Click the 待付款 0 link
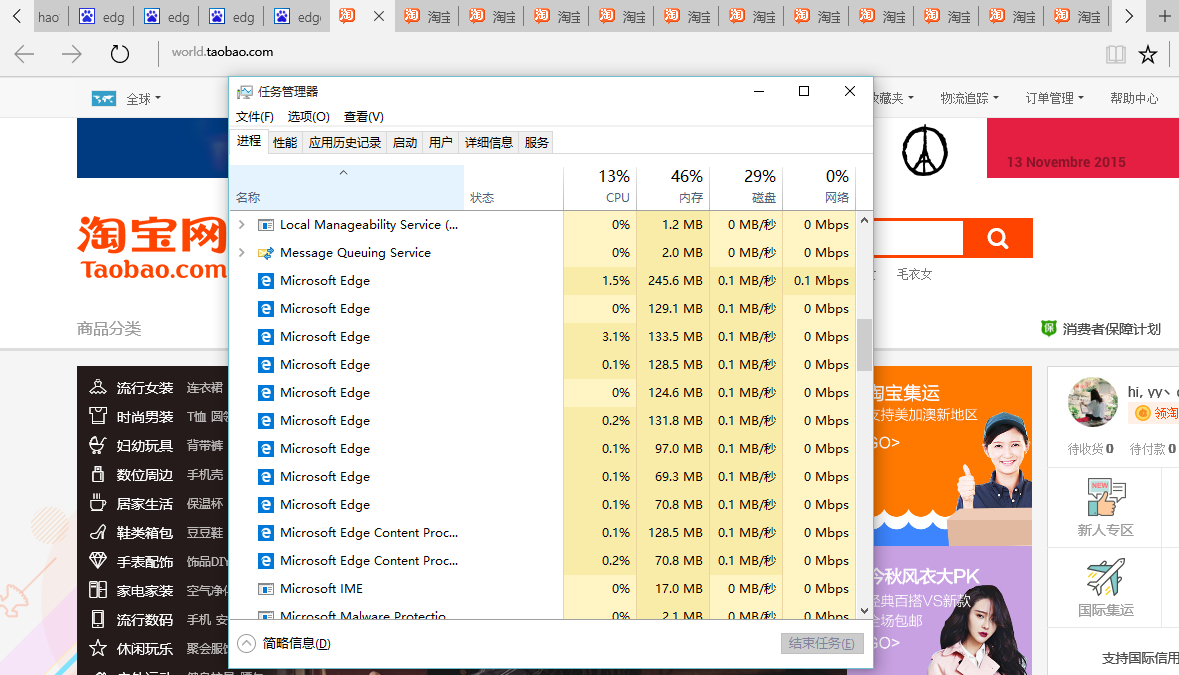The height and width of the screenshot is (675, 1179). pyautogui.click(x=1153, y=449)
